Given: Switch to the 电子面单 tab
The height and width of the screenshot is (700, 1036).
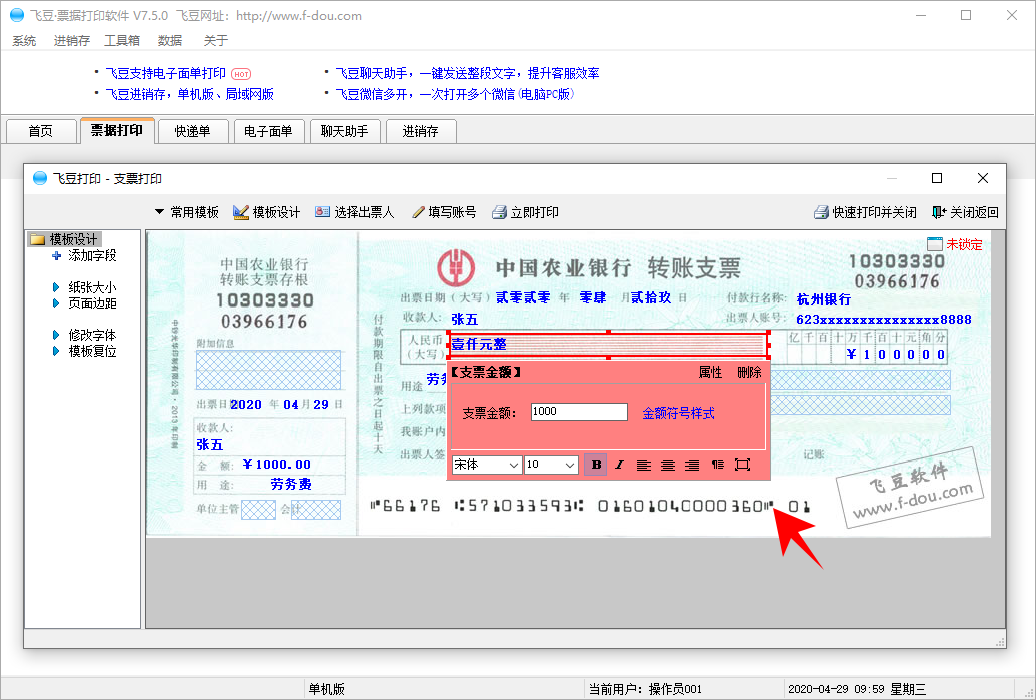Looking at the screenshot, I should [x=268, y=131].
